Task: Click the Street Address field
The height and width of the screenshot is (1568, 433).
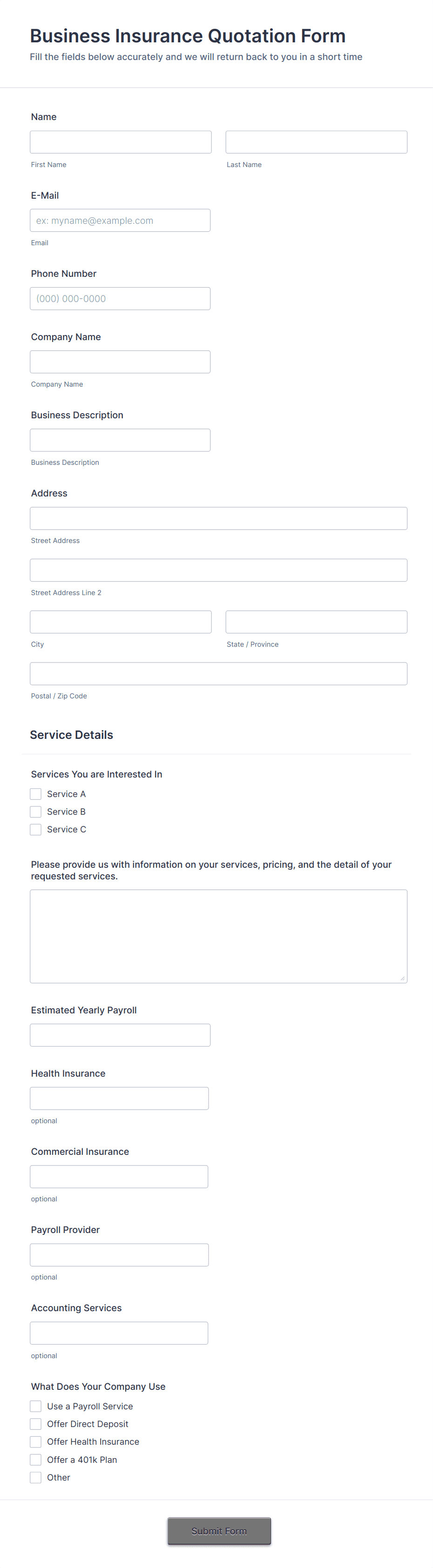Action: [x=218, y=518]
